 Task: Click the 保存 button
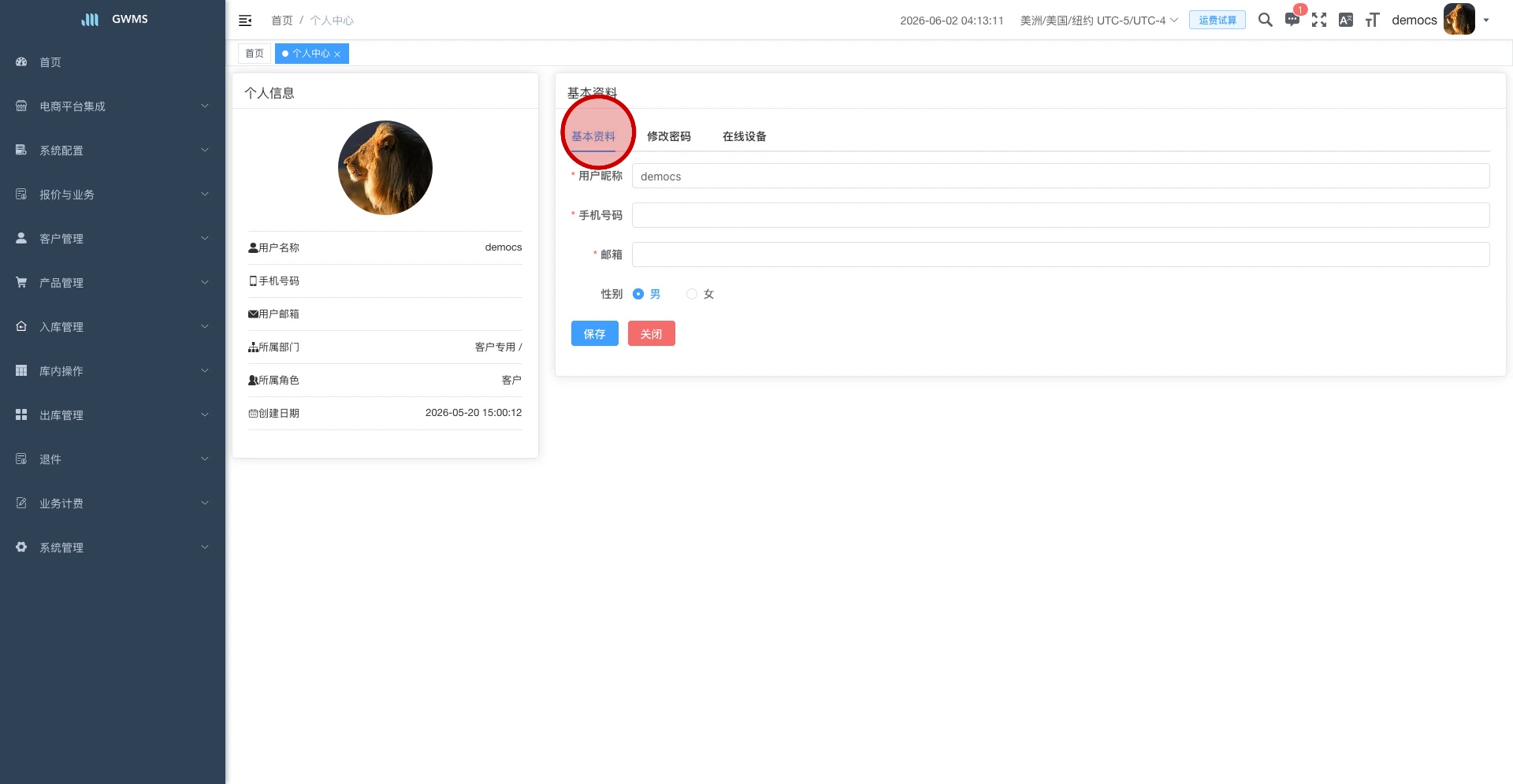594,333
